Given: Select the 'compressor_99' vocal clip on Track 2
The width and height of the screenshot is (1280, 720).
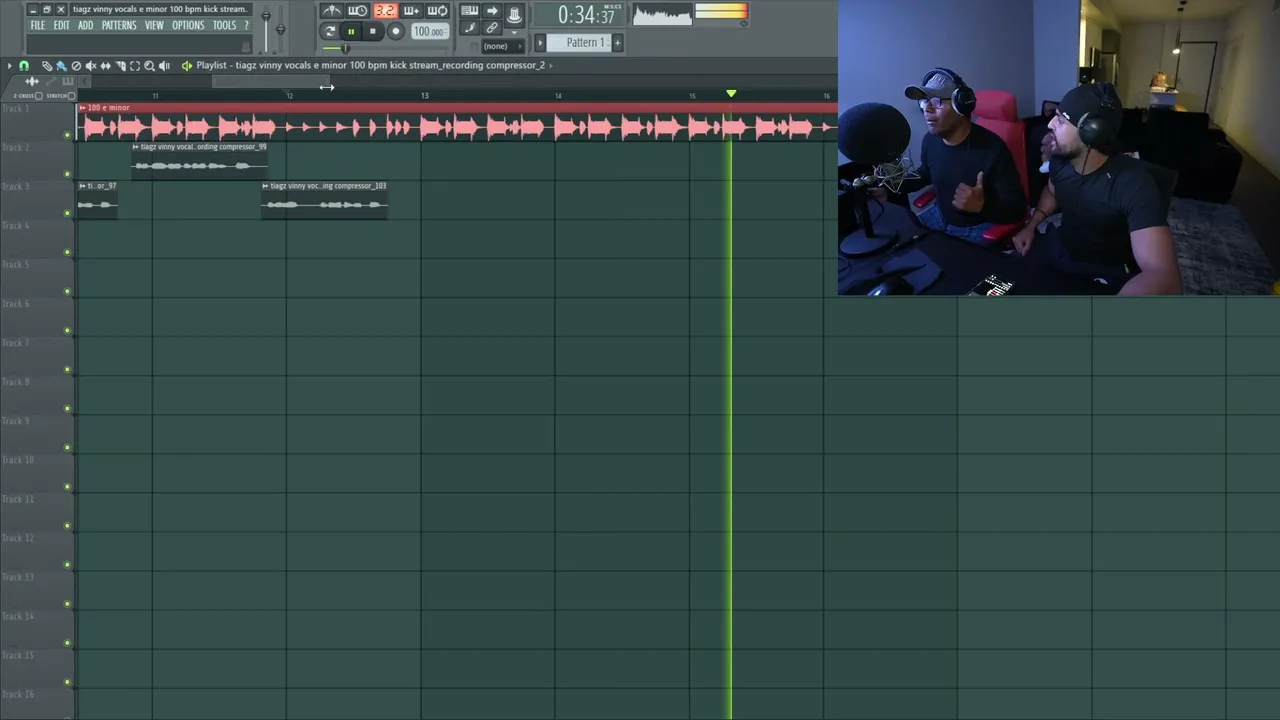Looking at the screenshot, I should (200, 161).
